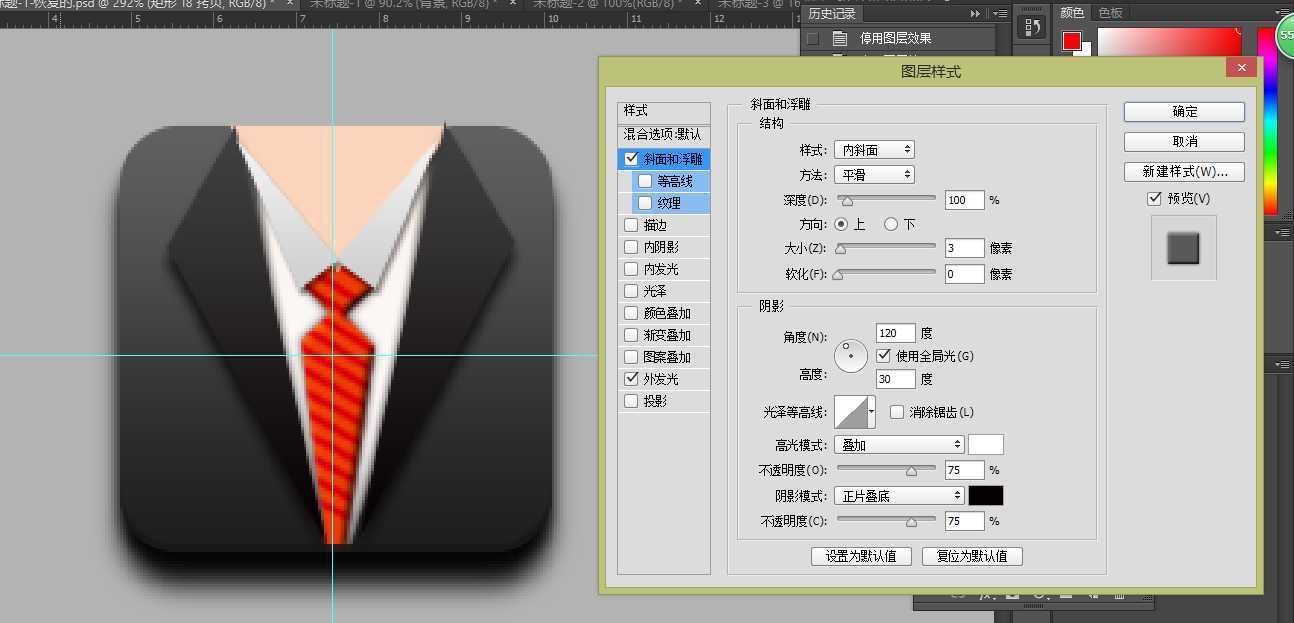Click 新建样式(W)... button
This screenshot has height=623, width=1294.
click(1184, 172)
